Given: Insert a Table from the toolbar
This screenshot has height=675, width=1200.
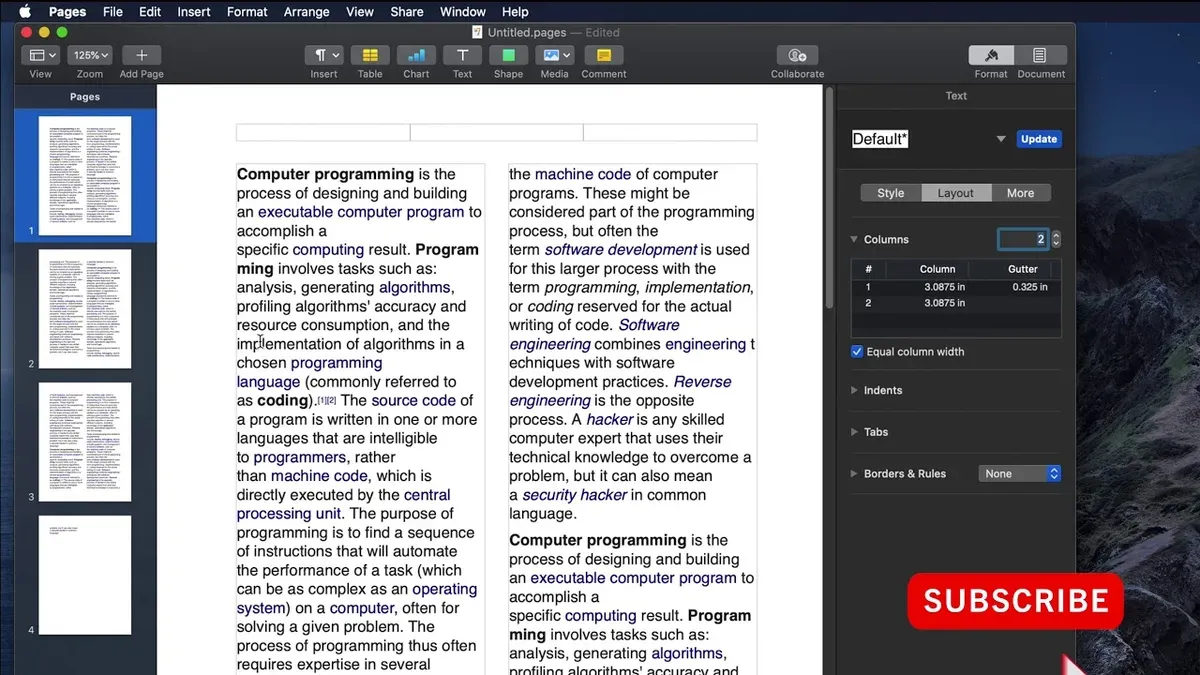Looking at the screenshot, I should [x=370, y=55].
